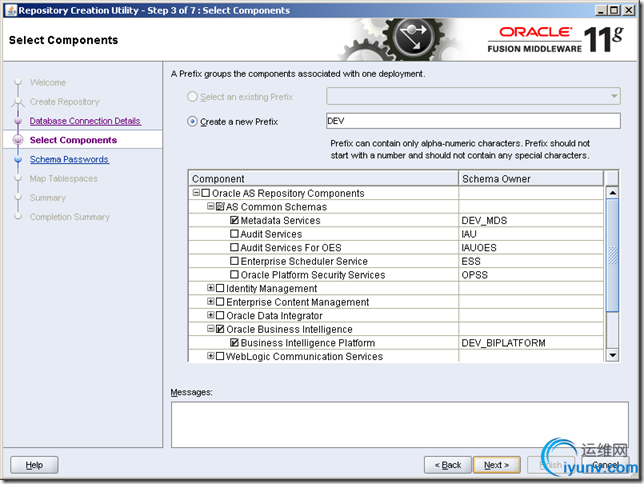Click the DEV_BIPLATFORM schema owner cell
The height and width of the screenshot is (484, 644).
(531, 343)
